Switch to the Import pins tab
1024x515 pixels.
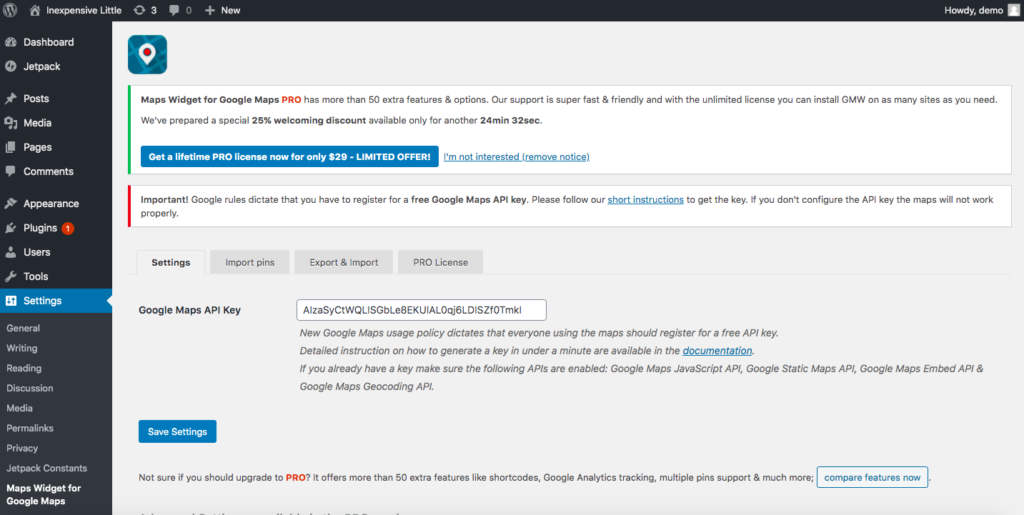click(x=249, y=262)
